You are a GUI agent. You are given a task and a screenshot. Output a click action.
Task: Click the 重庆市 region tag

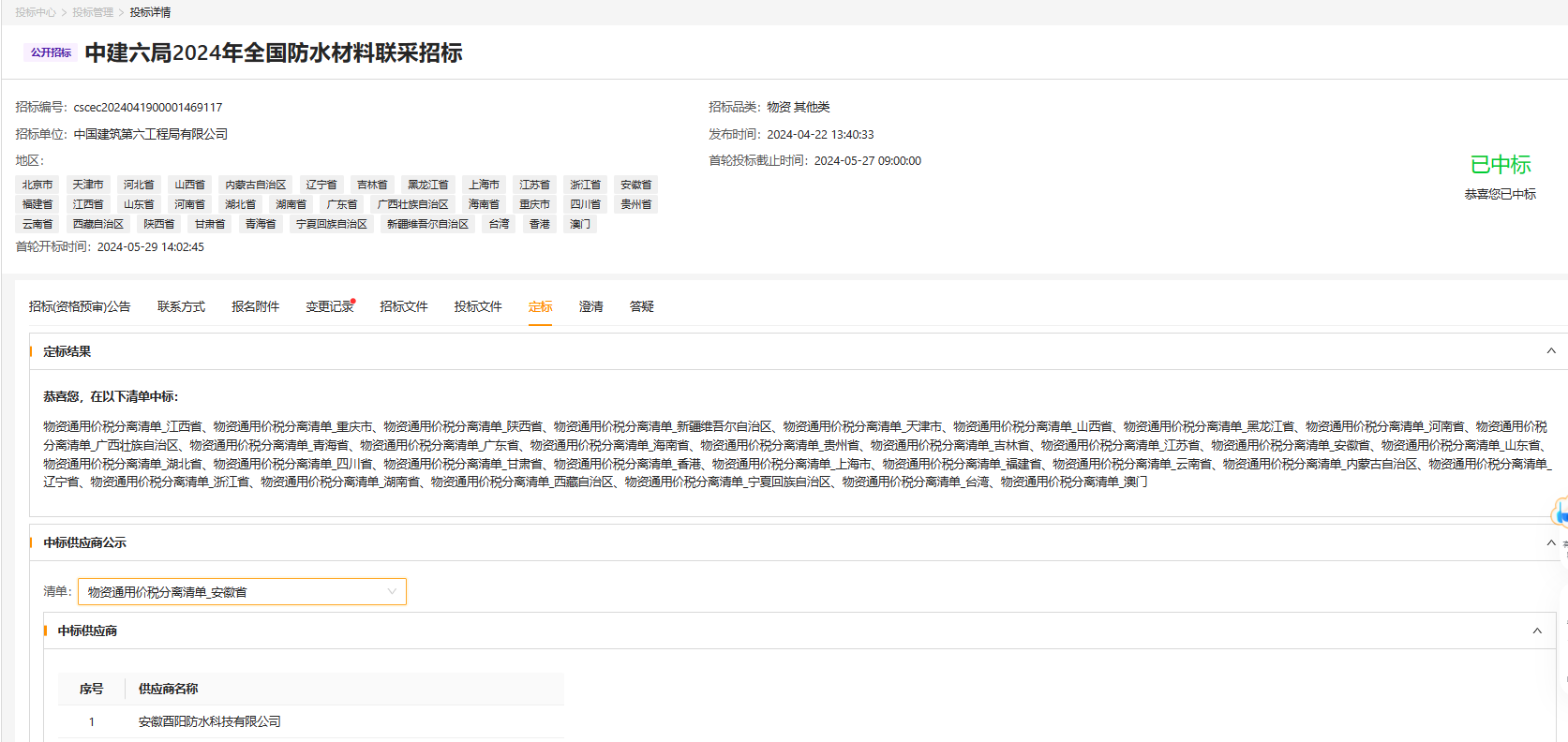pos(535,204)
